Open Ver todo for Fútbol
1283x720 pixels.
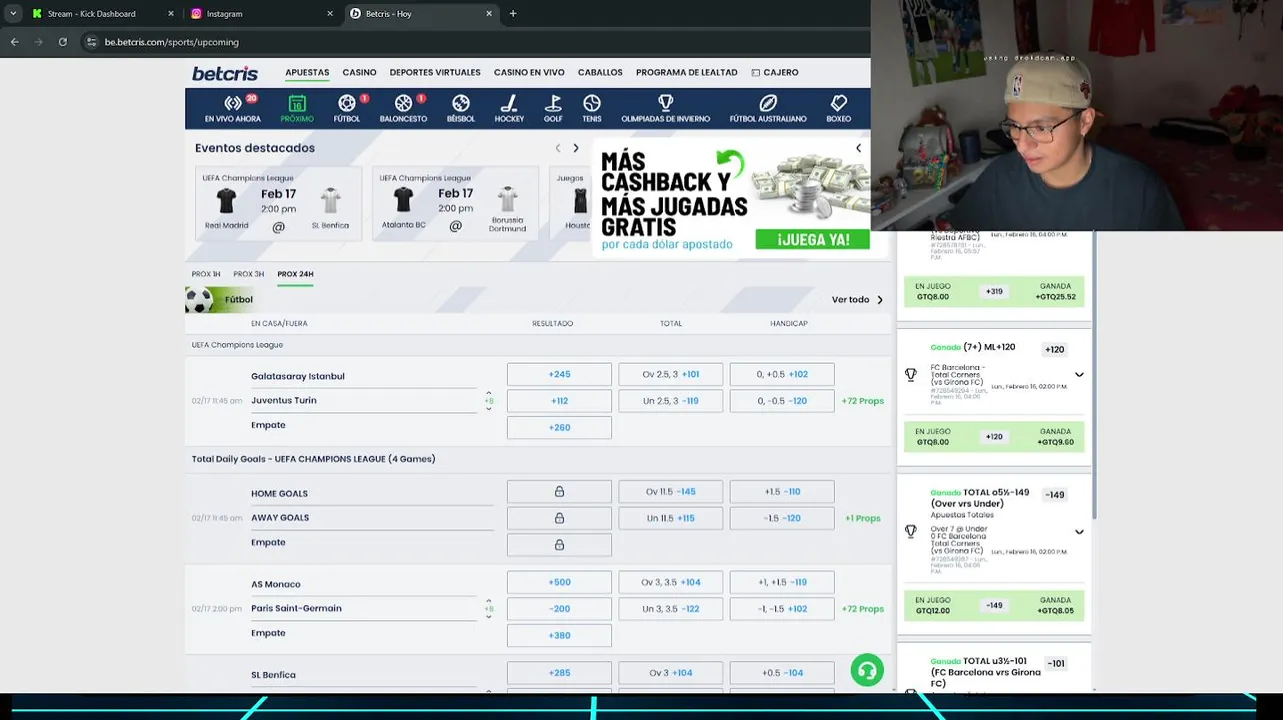(x=857, y=299)
